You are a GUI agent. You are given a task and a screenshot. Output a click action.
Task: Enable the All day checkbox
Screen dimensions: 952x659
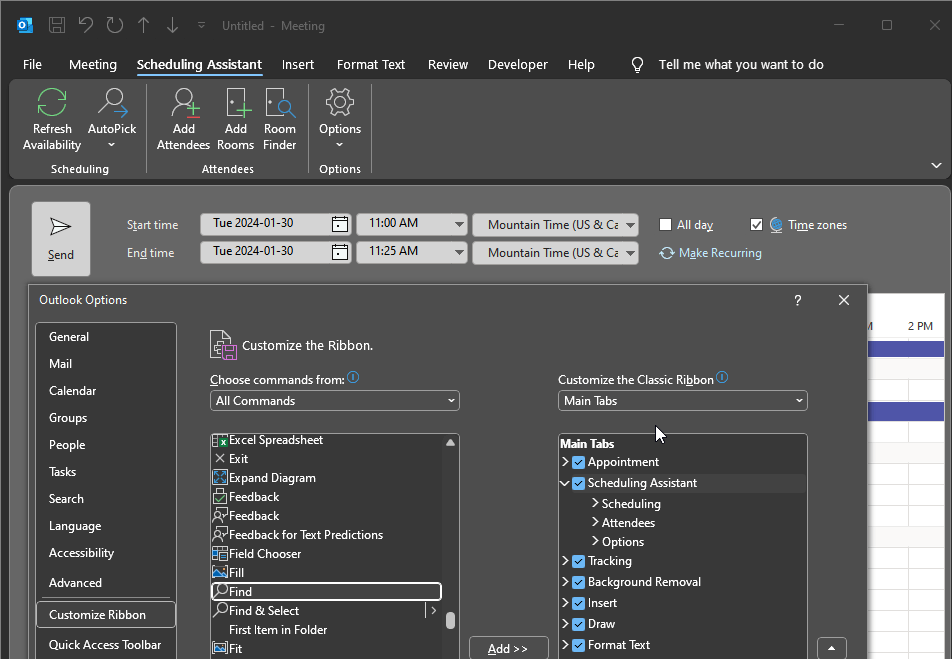666,225
